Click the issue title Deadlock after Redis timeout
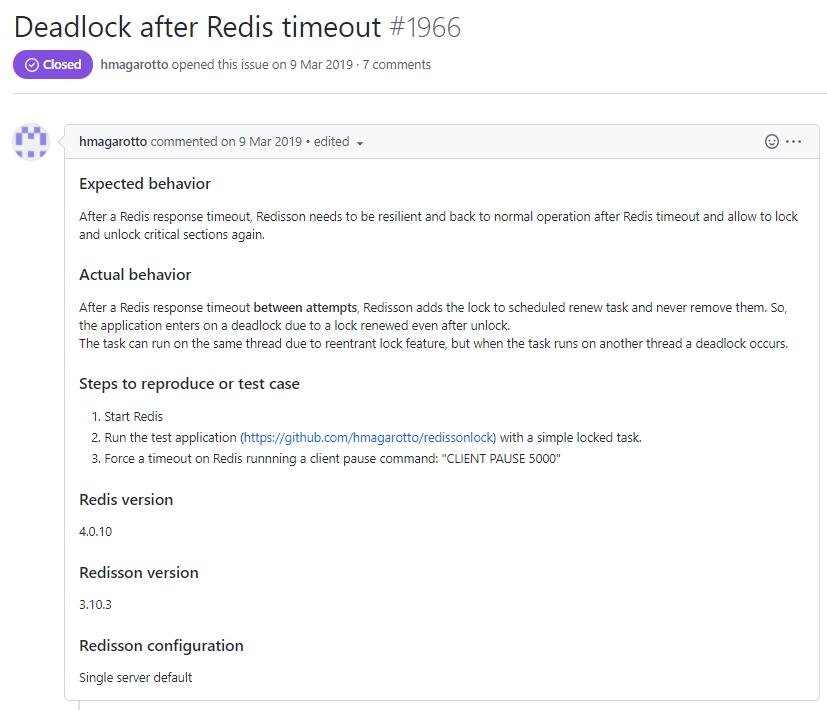 [x=197, y=26]
